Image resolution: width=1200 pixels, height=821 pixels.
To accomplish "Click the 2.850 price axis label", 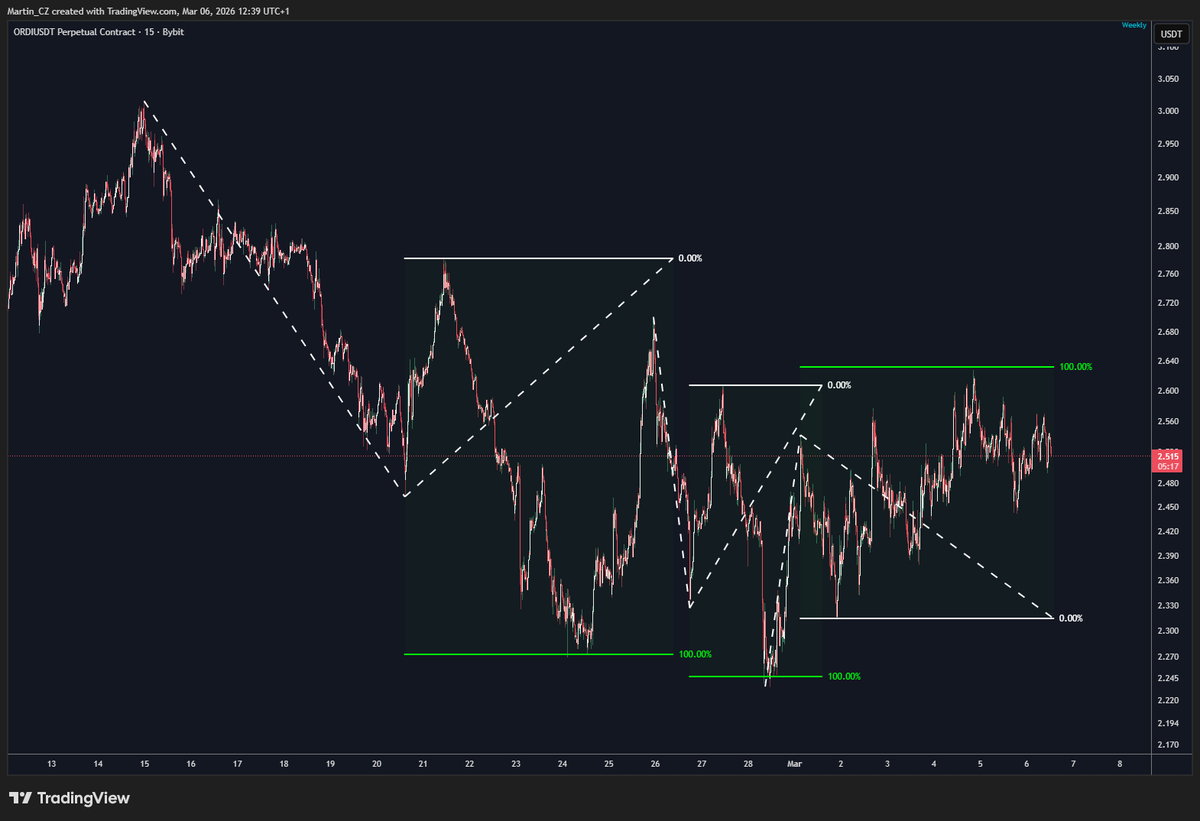I will tap(1168, 212).
